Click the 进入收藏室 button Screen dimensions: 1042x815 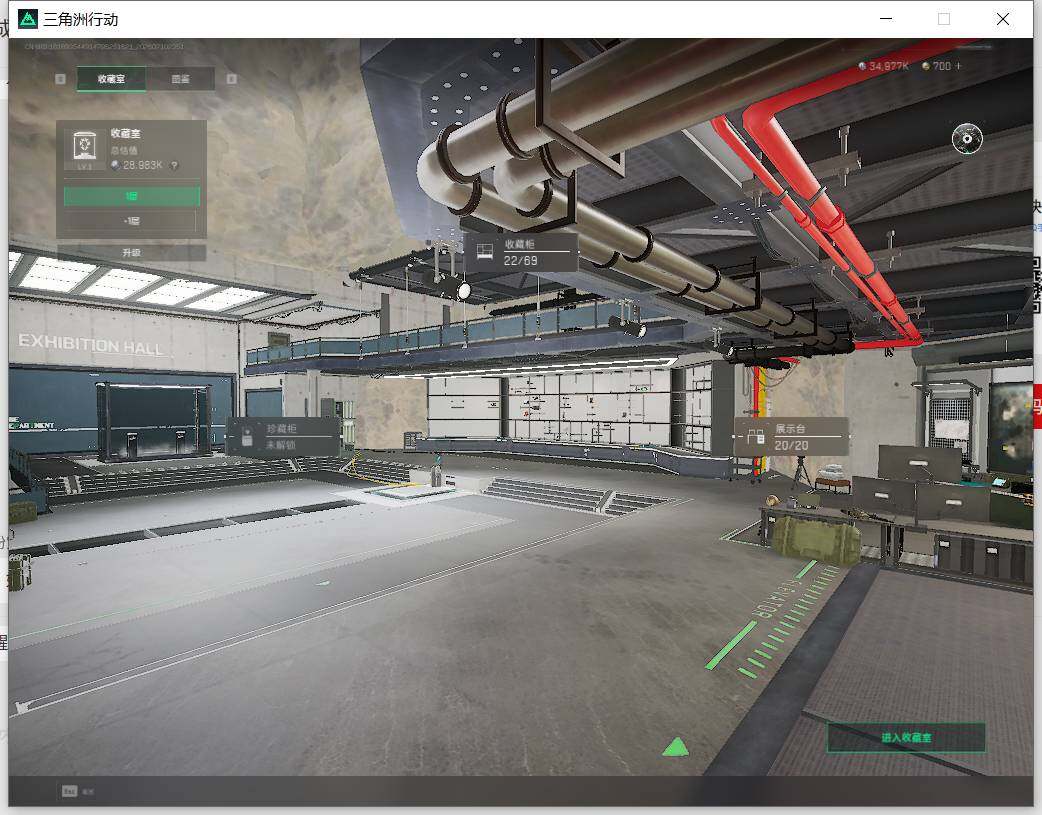click(906, 737)
